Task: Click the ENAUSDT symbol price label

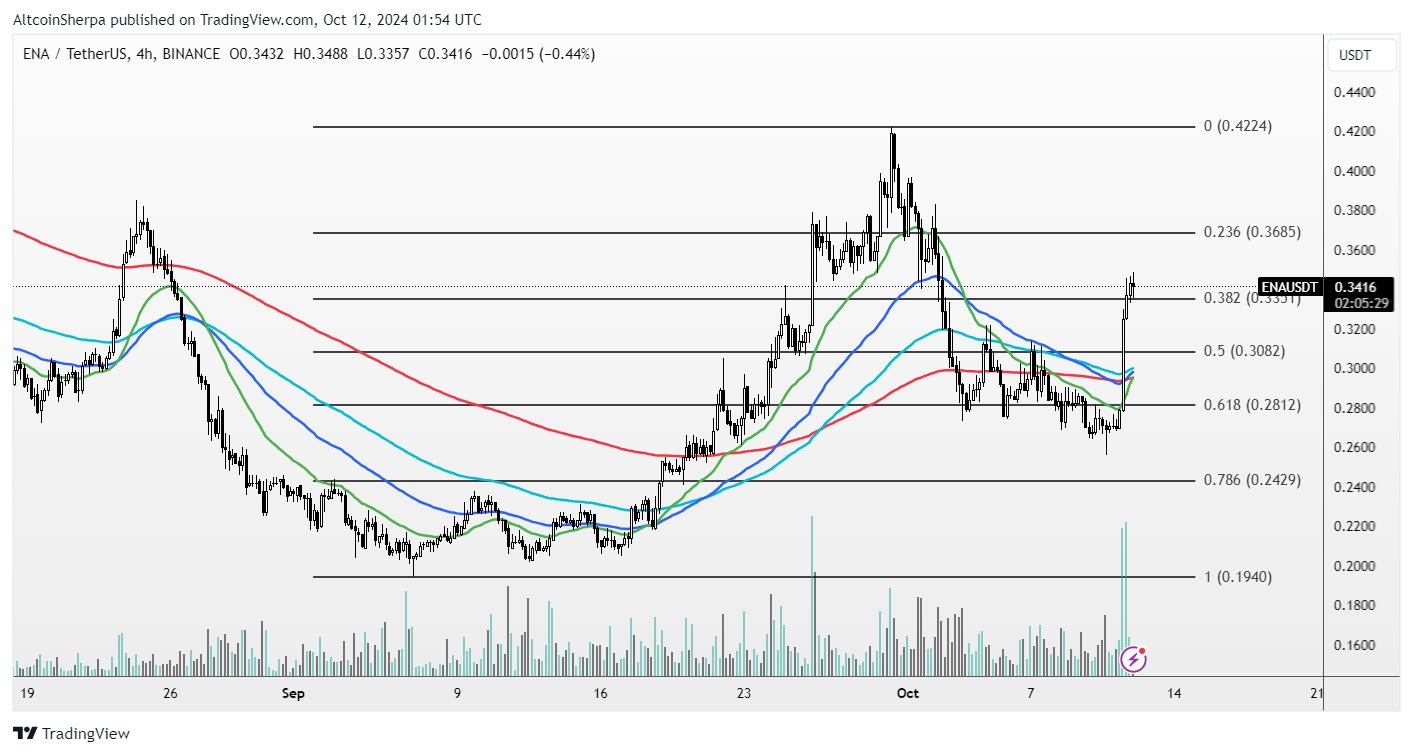Action: click(1290, 287)
